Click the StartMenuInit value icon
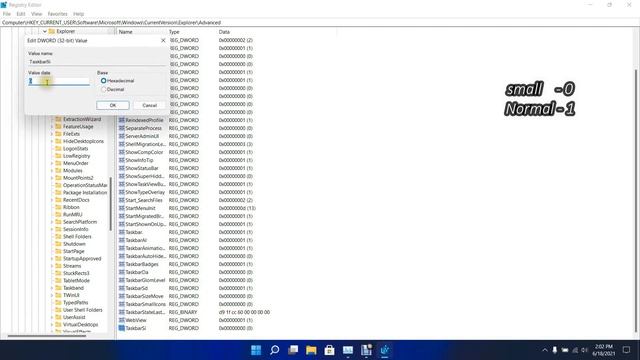 (121, 208)
